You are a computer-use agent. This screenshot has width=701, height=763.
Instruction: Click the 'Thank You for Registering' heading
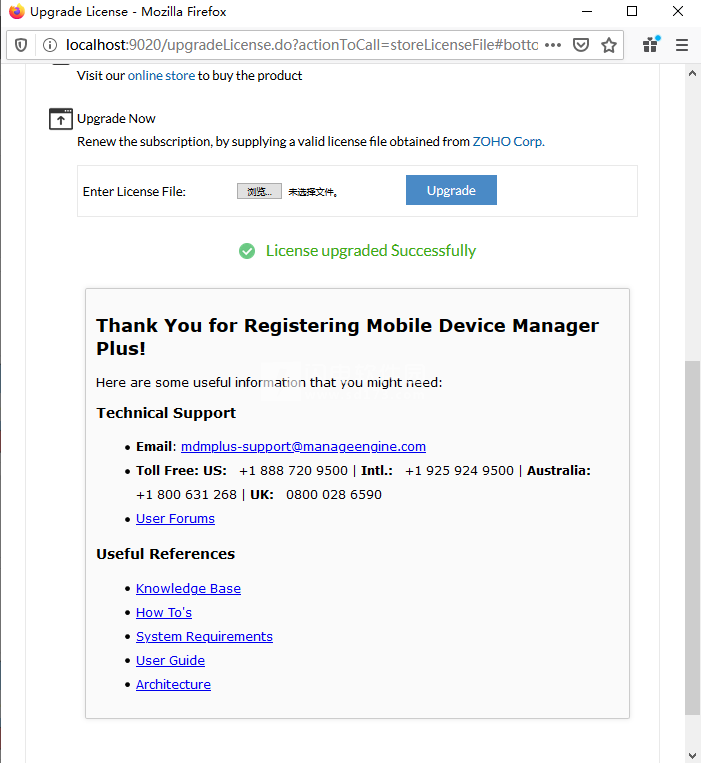point(347,337)
